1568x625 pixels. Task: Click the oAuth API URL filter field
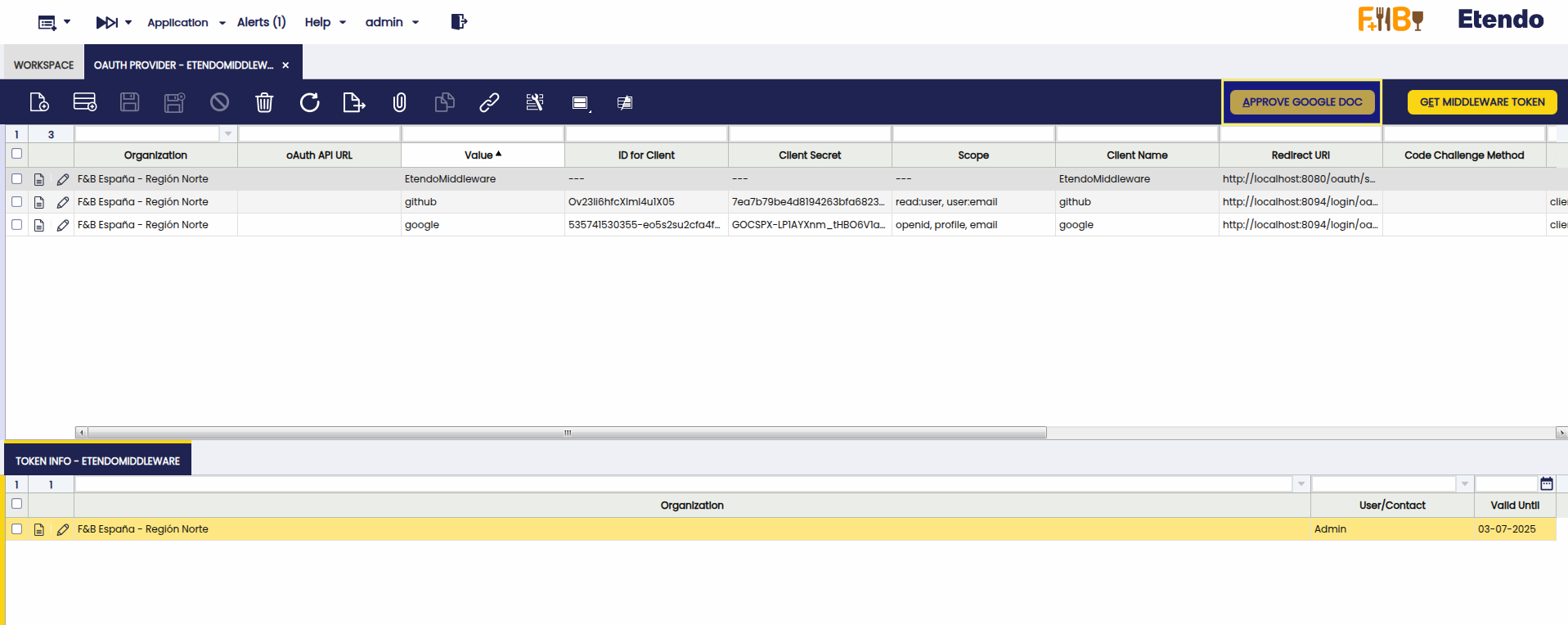pos(319,133)
